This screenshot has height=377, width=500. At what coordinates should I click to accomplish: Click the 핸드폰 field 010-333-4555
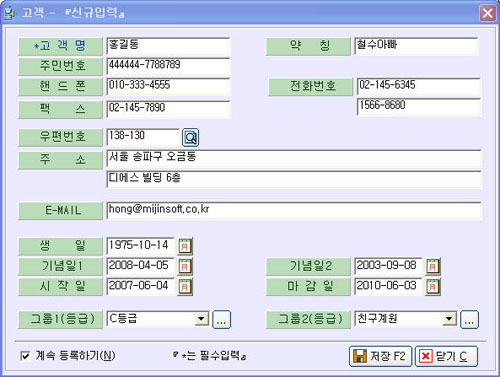coord(168,86)
